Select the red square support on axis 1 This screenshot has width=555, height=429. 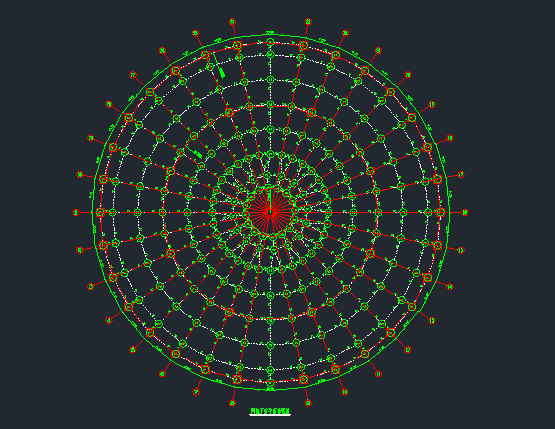click(x=101, y=213)
